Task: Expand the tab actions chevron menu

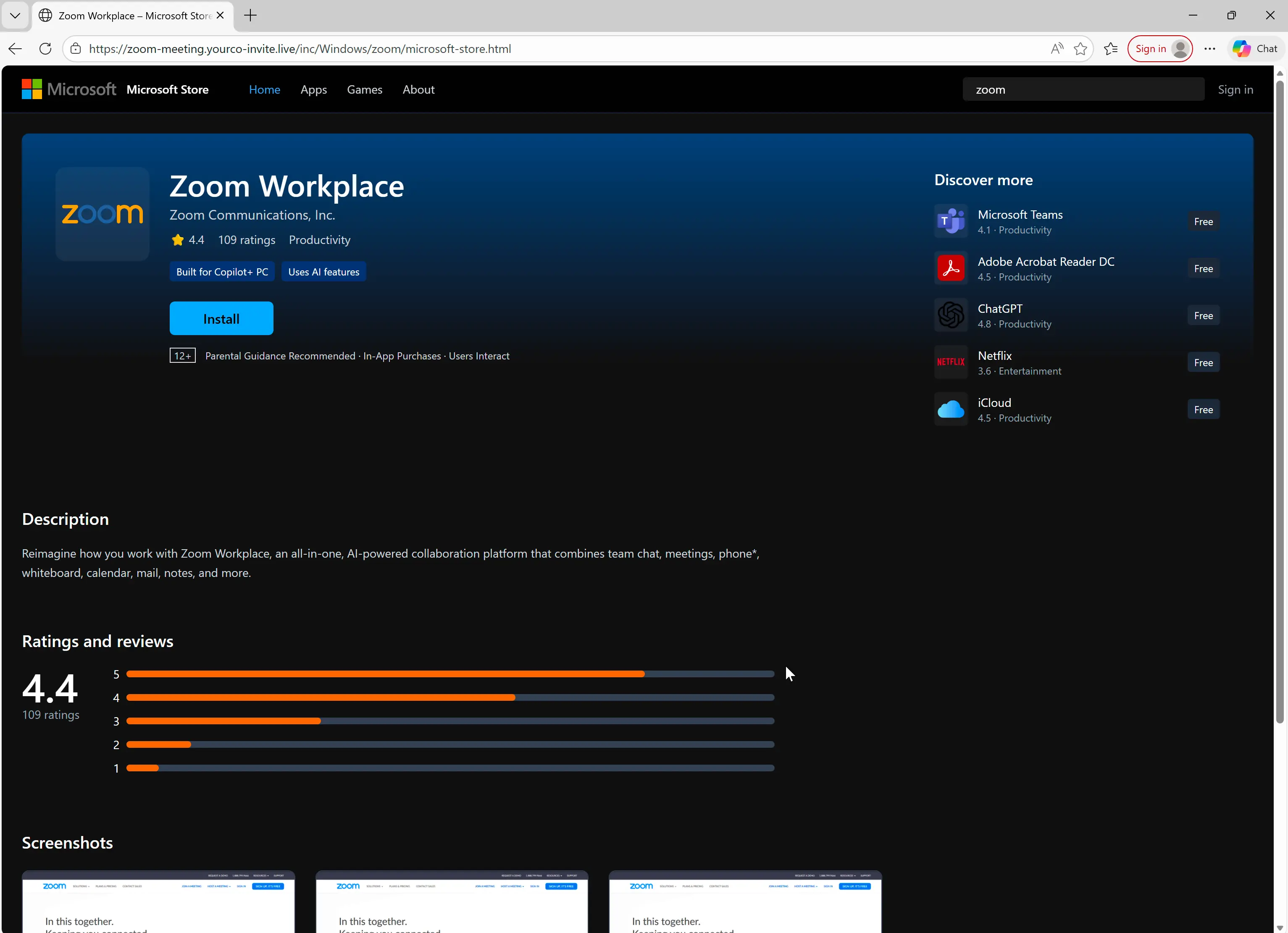Action: [x=15, y=15]
